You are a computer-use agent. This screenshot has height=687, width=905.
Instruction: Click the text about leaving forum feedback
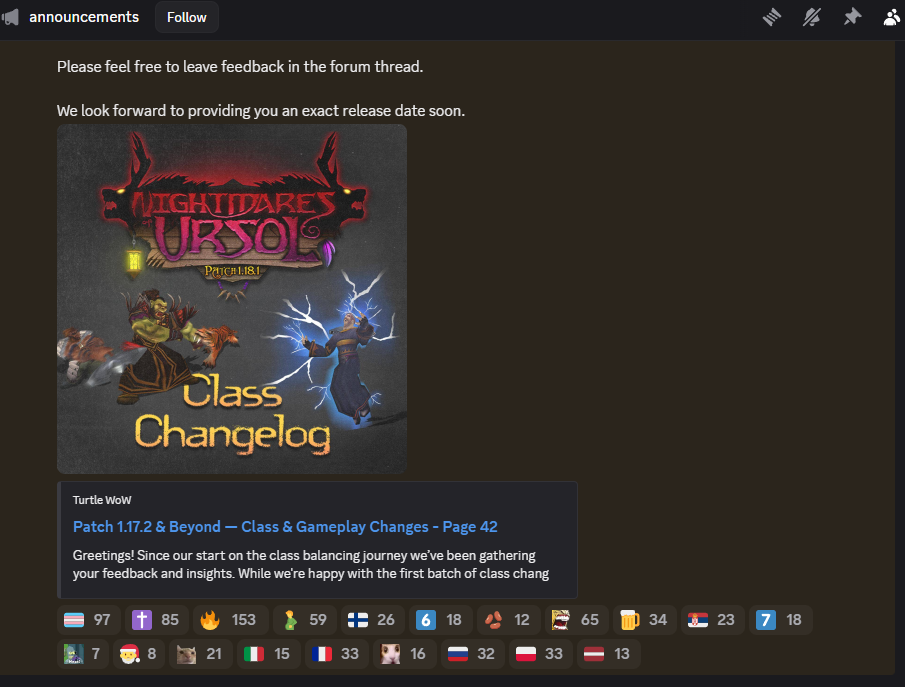coord(240,67)
